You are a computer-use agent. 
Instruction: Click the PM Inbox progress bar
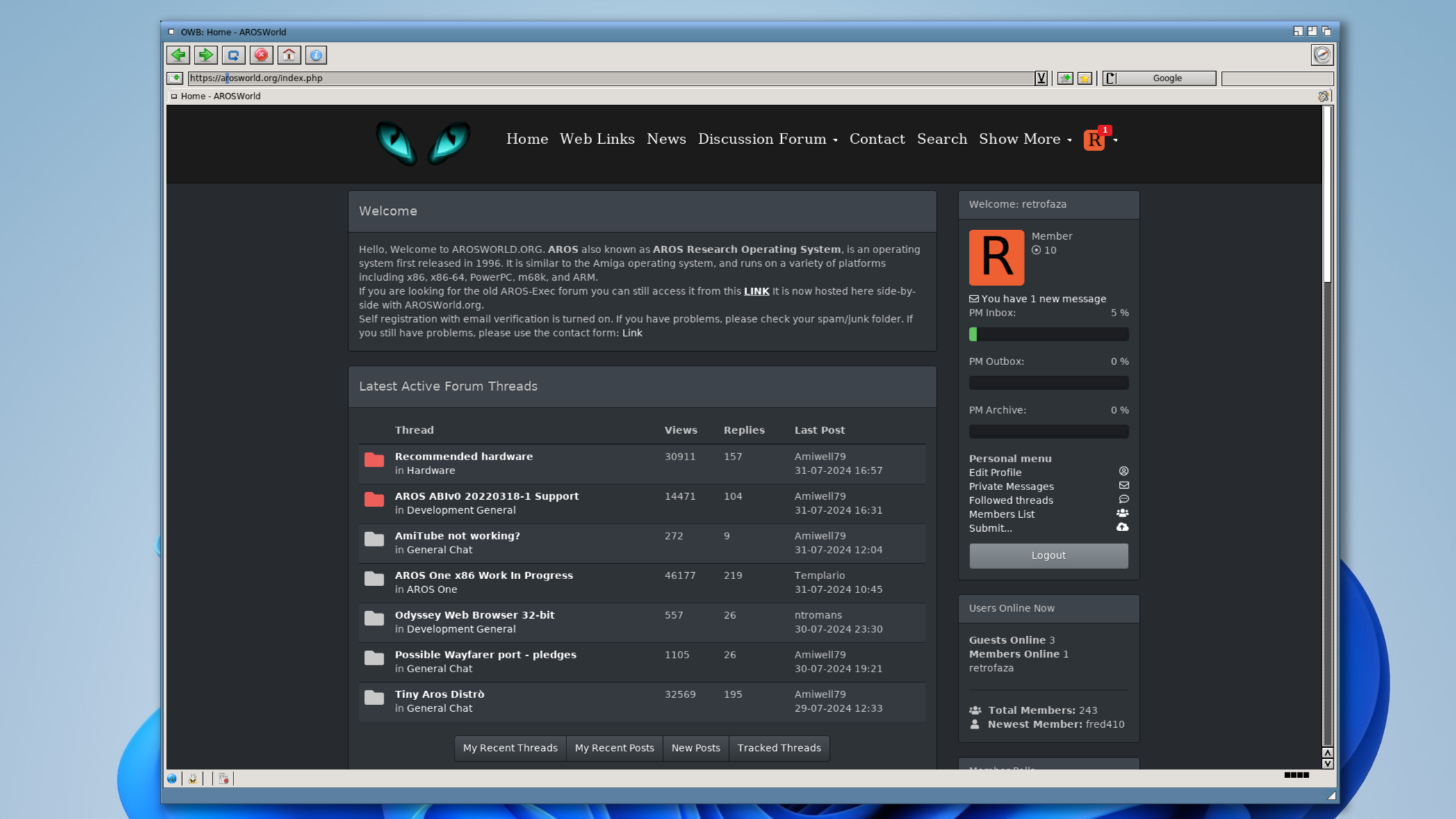pyautogui.click(x=1048, y=334)
